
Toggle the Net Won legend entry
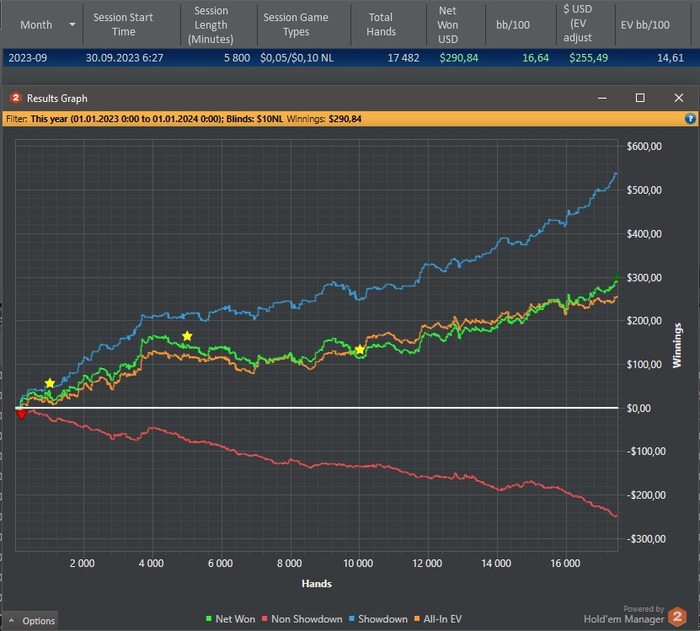230,619
